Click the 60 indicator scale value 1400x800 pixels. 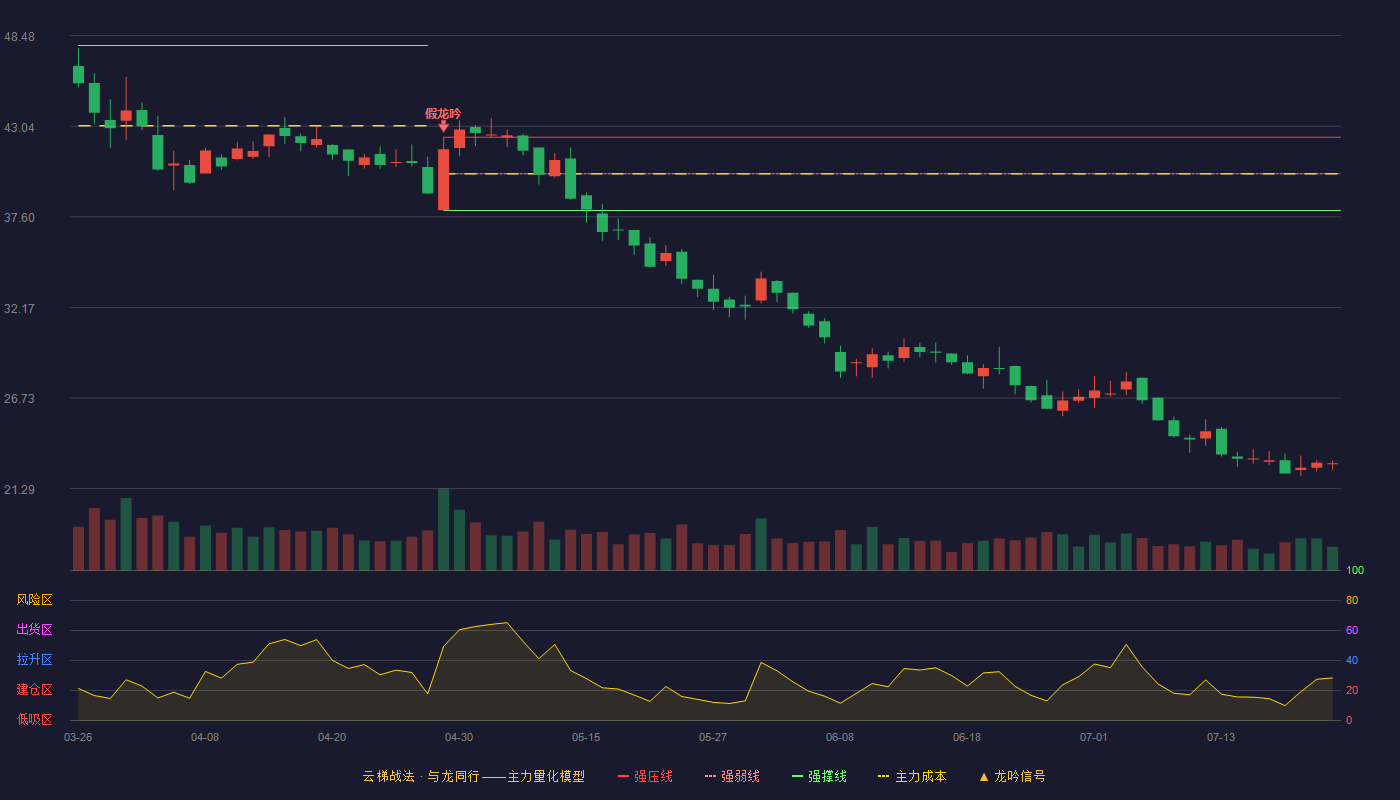pyautogui.click(x=1352, y=630)
